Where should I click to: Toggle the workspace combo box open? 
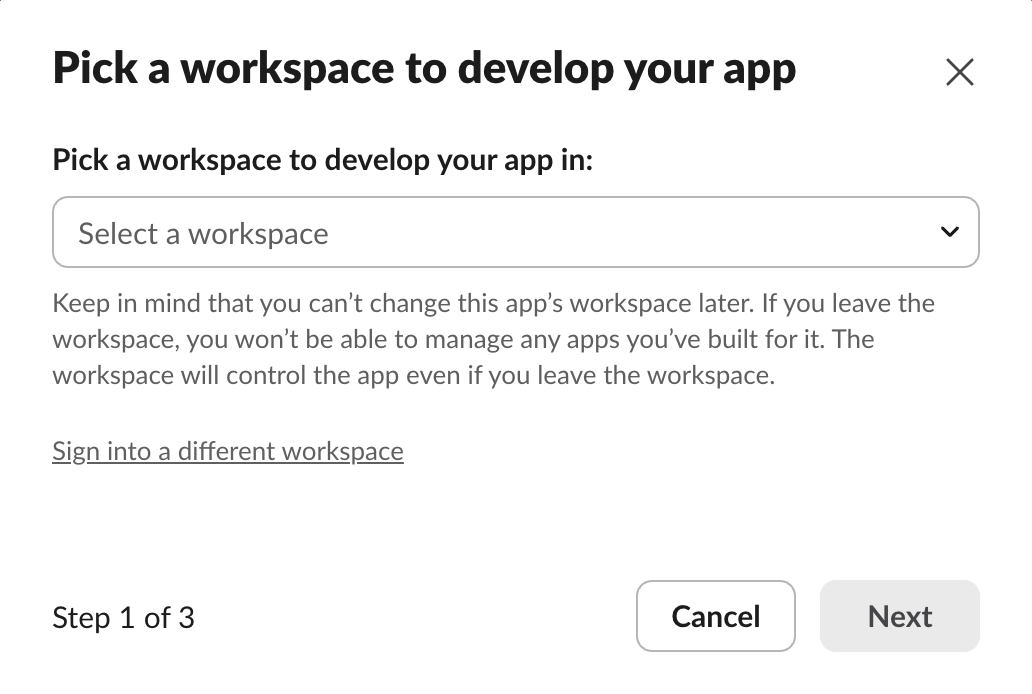pos(516,232)
